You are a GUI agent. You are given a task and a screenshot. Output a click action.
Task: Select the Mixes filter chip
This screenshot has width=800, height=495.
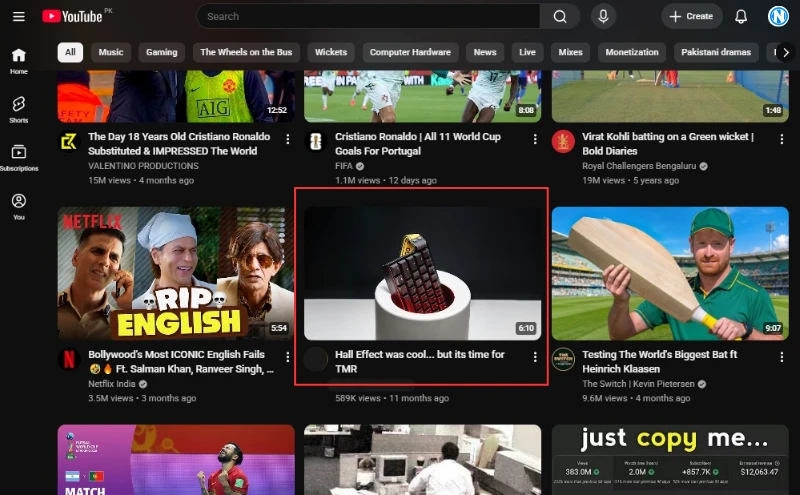tap(570, 52)
